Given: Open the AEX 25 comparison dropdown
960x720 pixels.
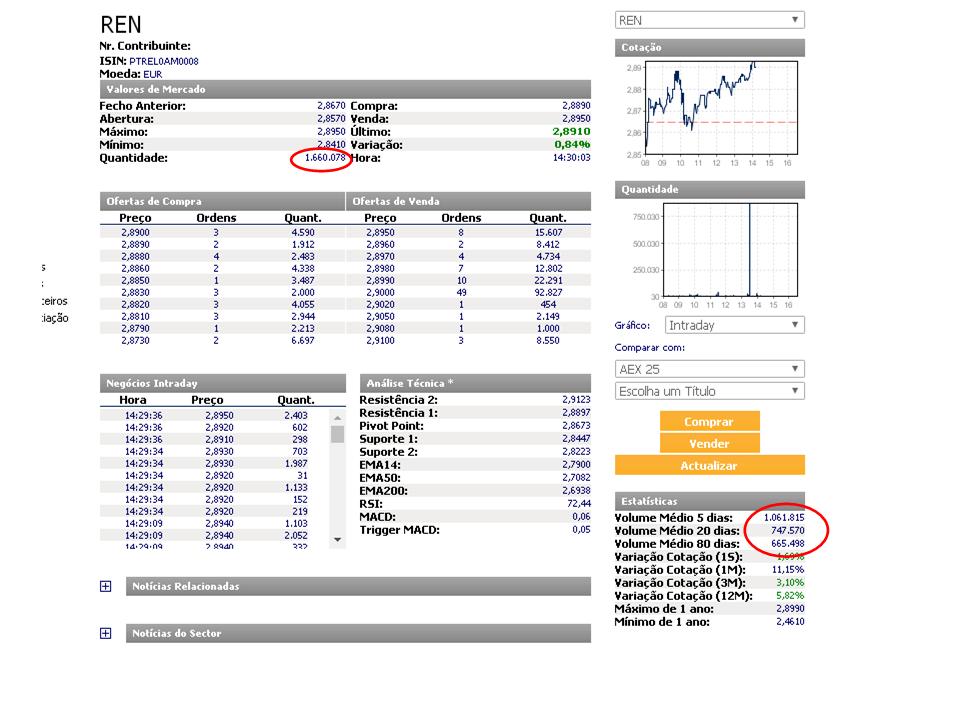Looking at the screenshot, I should click(710, 369).
